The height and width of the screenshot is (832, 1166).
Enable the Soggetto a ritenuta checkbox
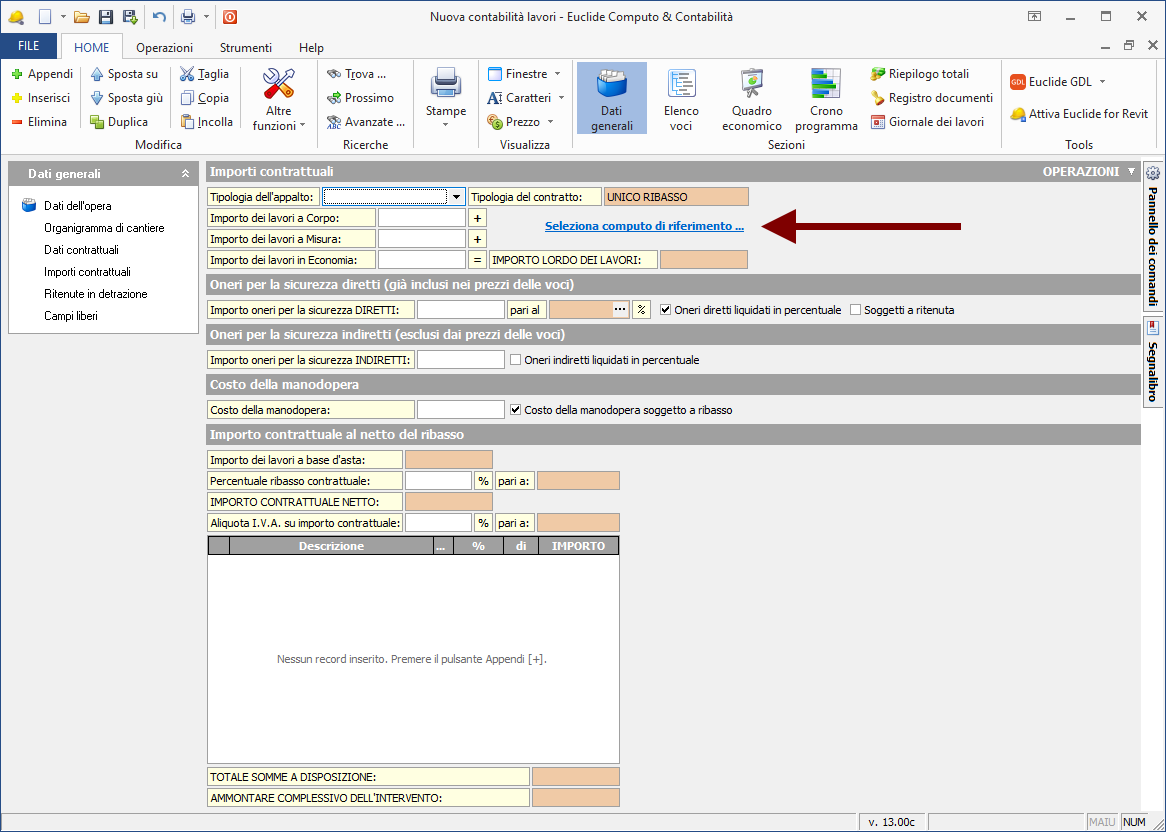click(855, 310)
